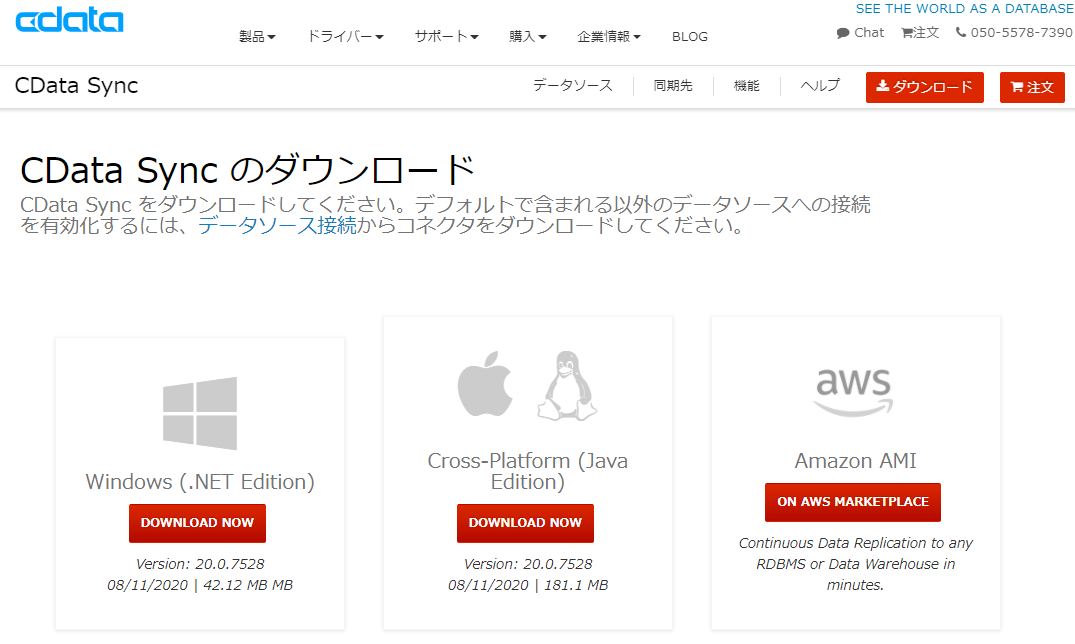Click the red 注文 button
This screenshot has height=644, width=1075.
pos(1032,87)
